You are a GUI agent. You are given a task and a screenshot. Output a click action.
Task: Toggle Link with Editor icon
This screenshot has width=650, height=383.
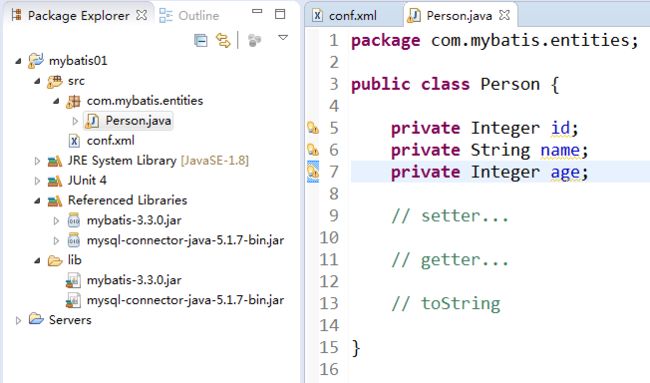pyautogui.click(x=223, y=40)
